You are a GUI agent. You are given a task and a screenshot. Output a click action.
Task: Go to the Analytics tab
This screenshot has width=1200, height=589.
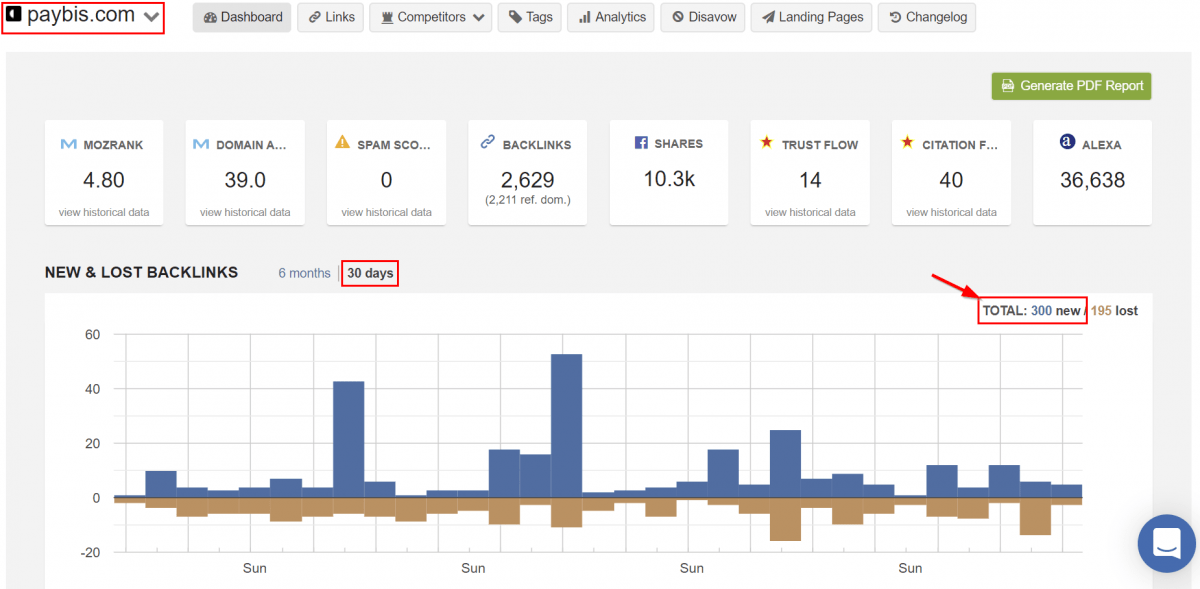[x=611, y=17]
